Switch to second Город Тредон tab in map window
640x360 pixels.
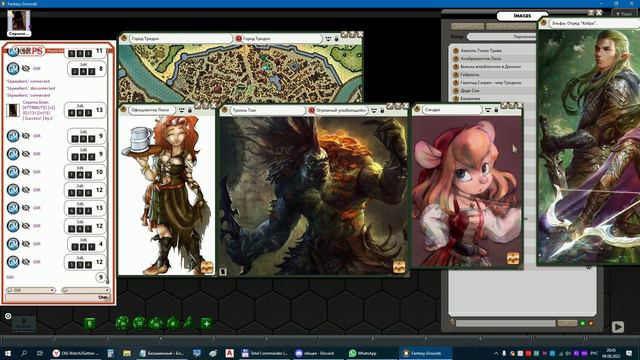click(x=278, y=38)
